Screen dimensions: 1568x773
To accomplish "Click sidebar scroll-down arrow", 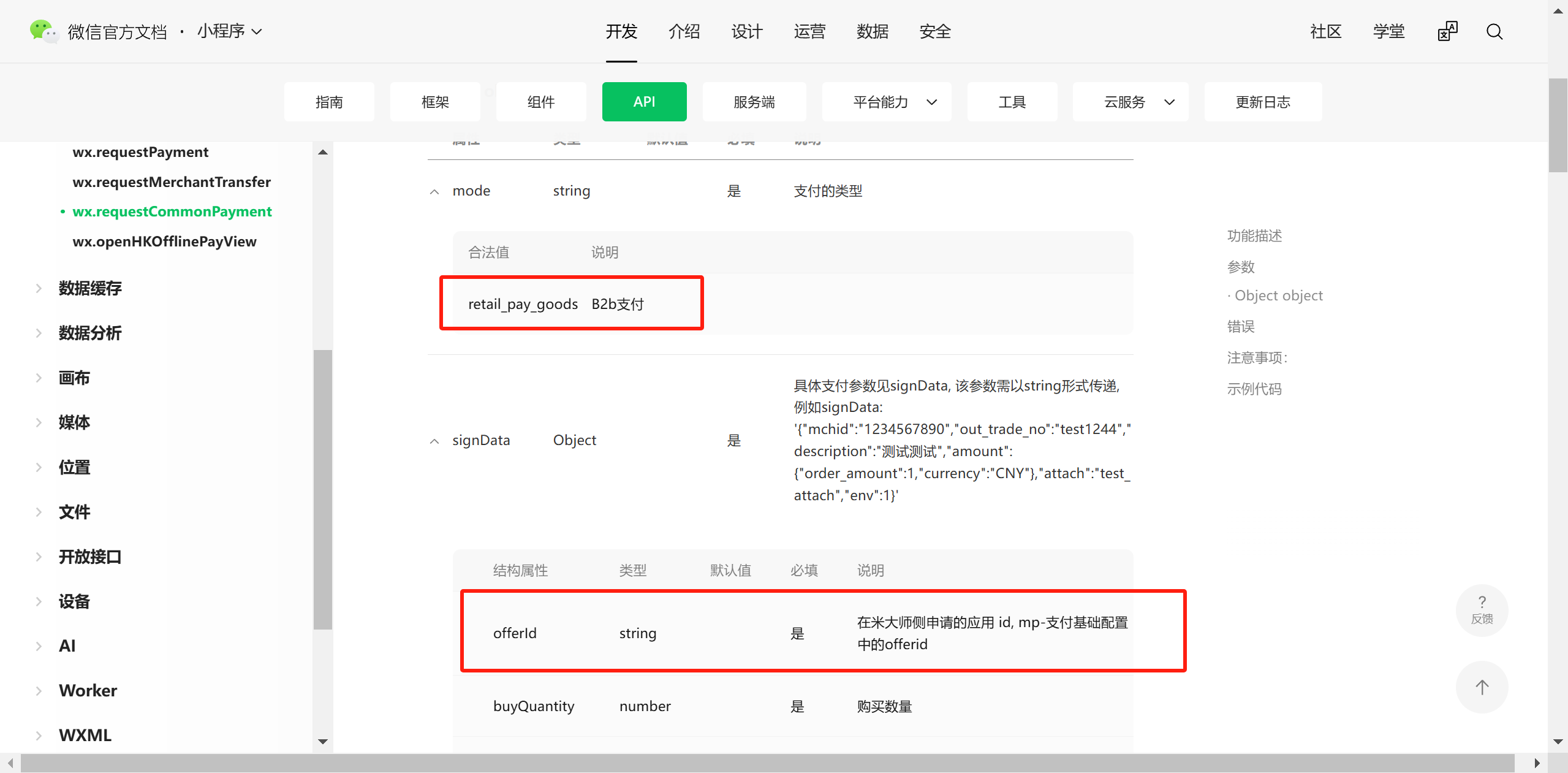I will 323,741.
